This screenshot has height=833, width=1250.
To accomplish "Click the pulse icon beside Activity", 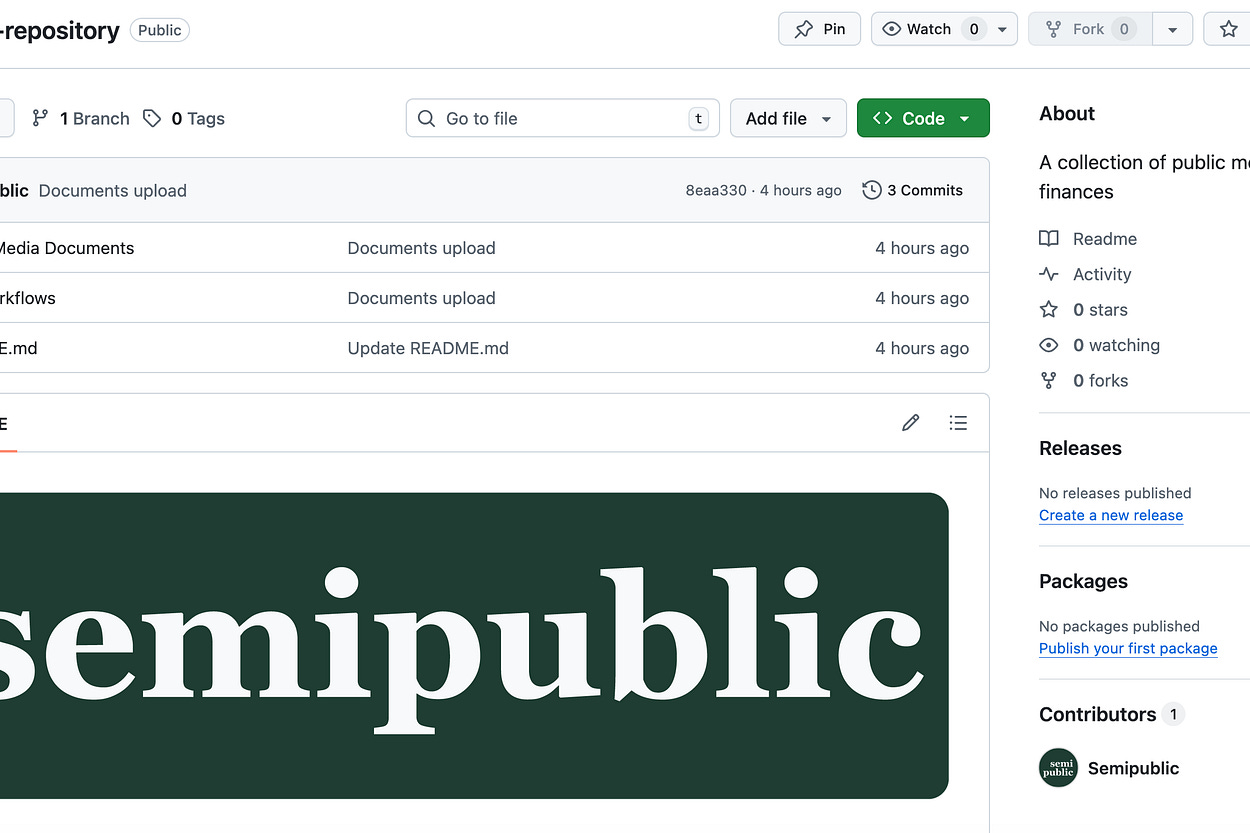I will (x=1048, y=274).
